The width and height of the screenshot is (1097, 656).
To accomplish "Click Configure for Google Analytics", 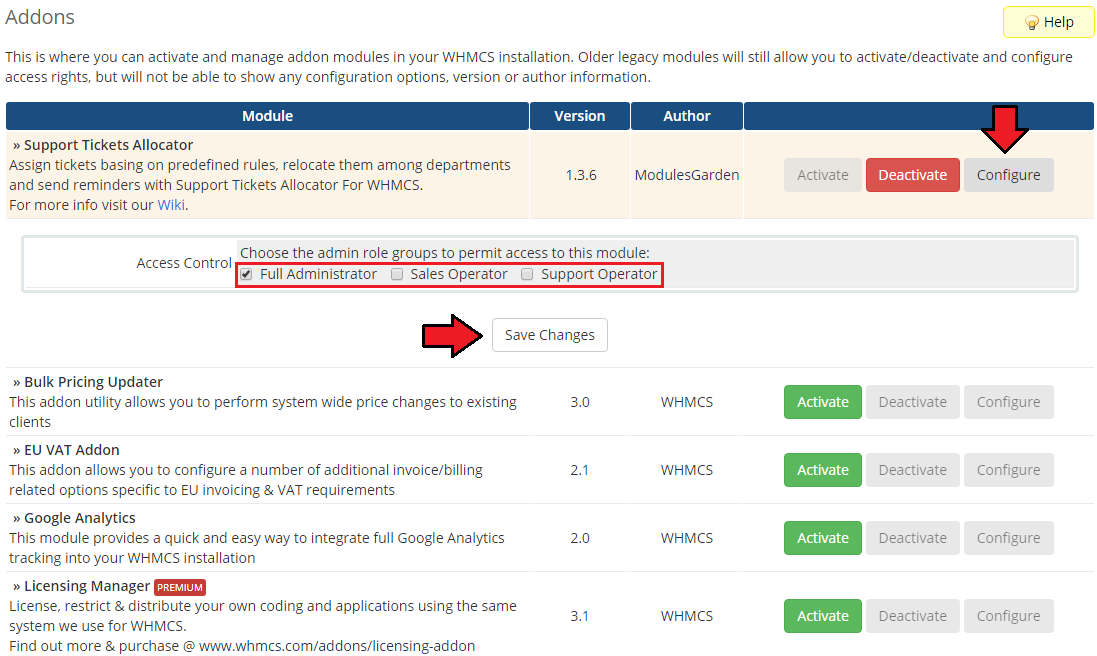I will [1008, 538].
